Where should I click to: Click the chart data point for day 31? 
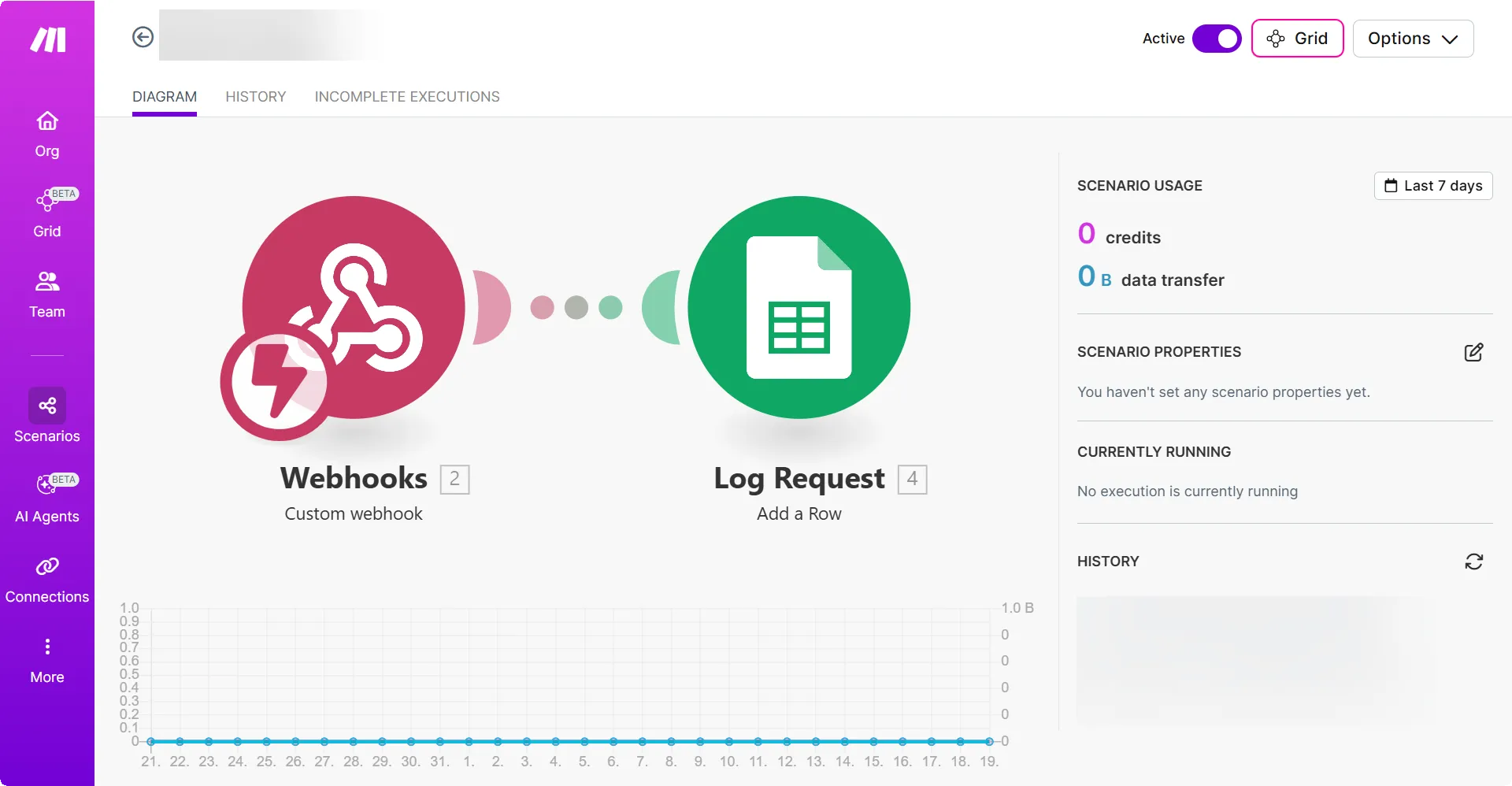[439, 741]
